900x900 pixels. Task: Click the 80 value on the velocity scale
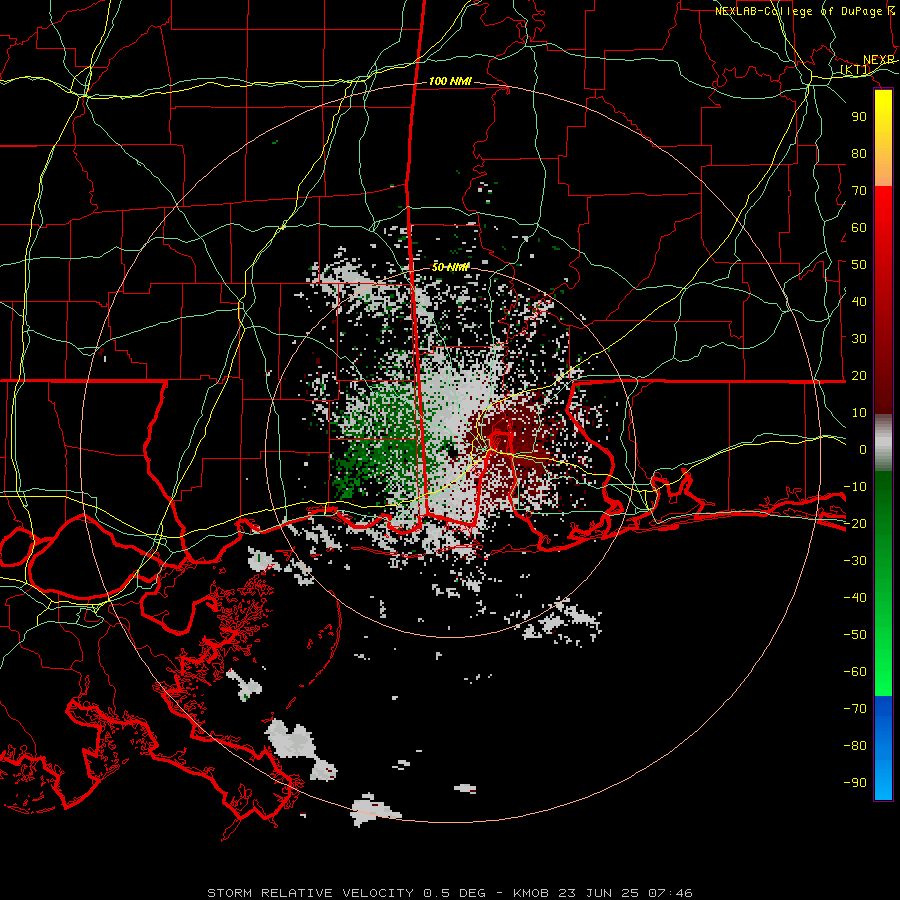pos(859,154)
